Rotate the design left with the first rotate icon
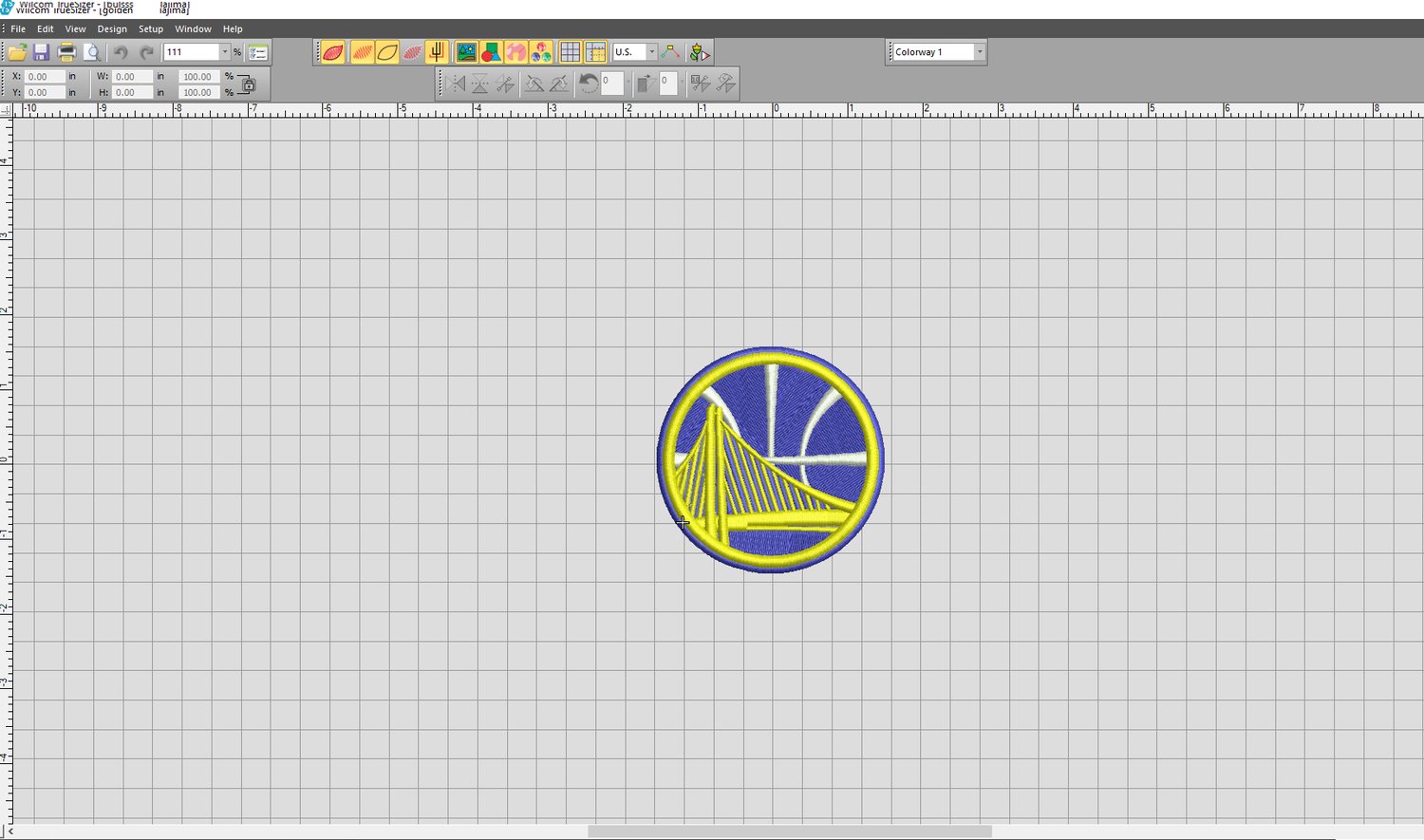The height and width of the screenshot is (840, 1424). [534, 84]
